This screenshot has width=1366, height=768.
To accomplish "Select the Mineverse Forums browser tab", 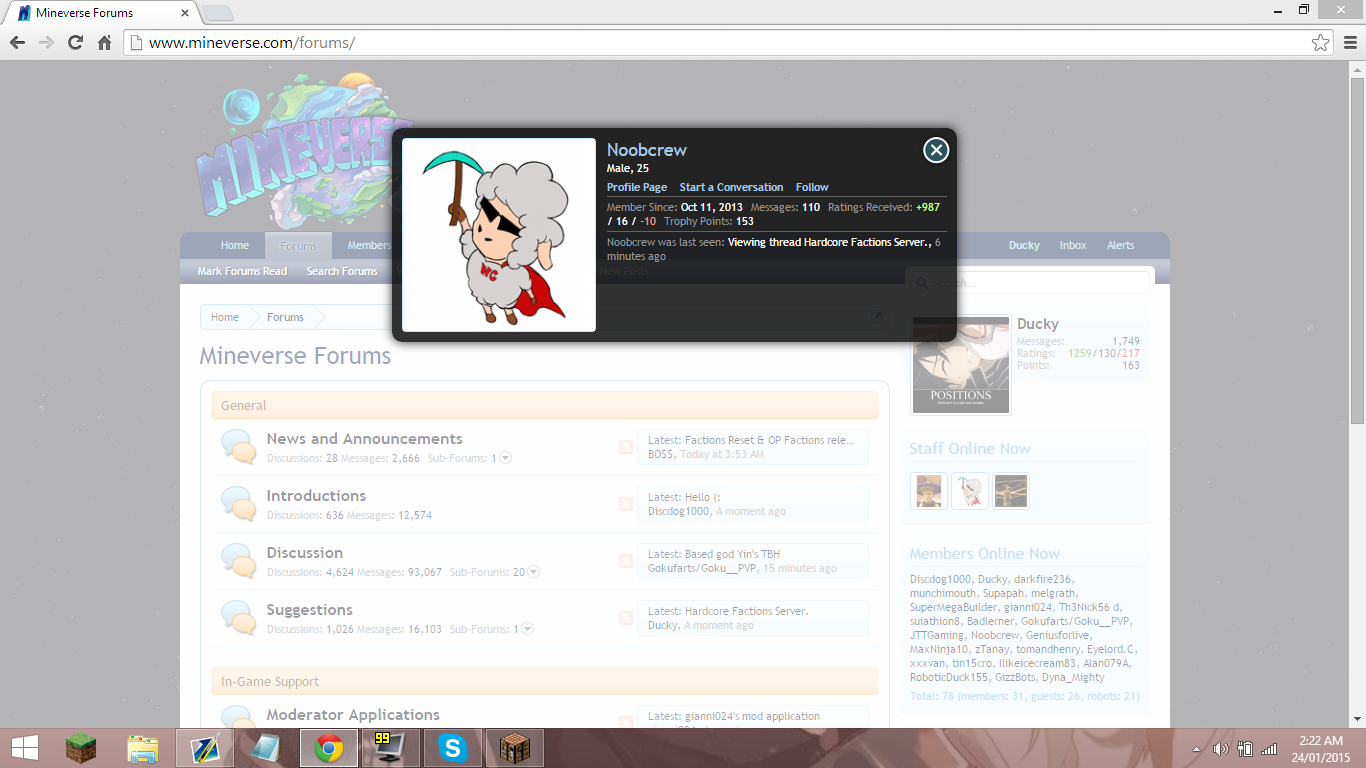I will (100, 13).
